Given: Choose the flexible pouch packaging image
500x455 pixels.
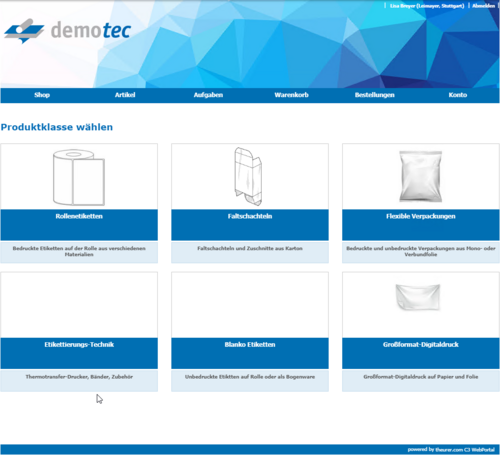Looking at the screenshot, I should point(421,176).
